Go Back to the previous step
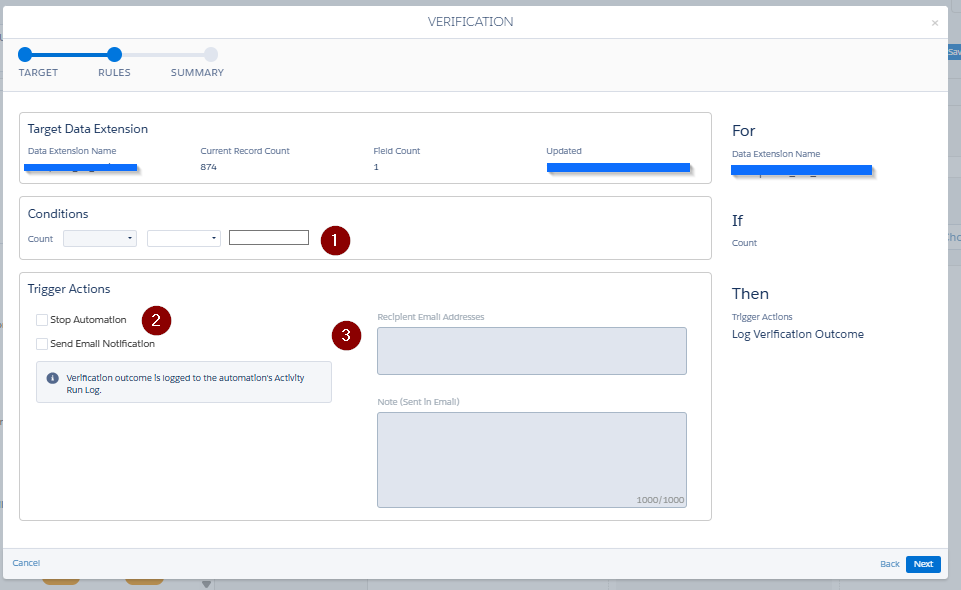 pos(889,564)
